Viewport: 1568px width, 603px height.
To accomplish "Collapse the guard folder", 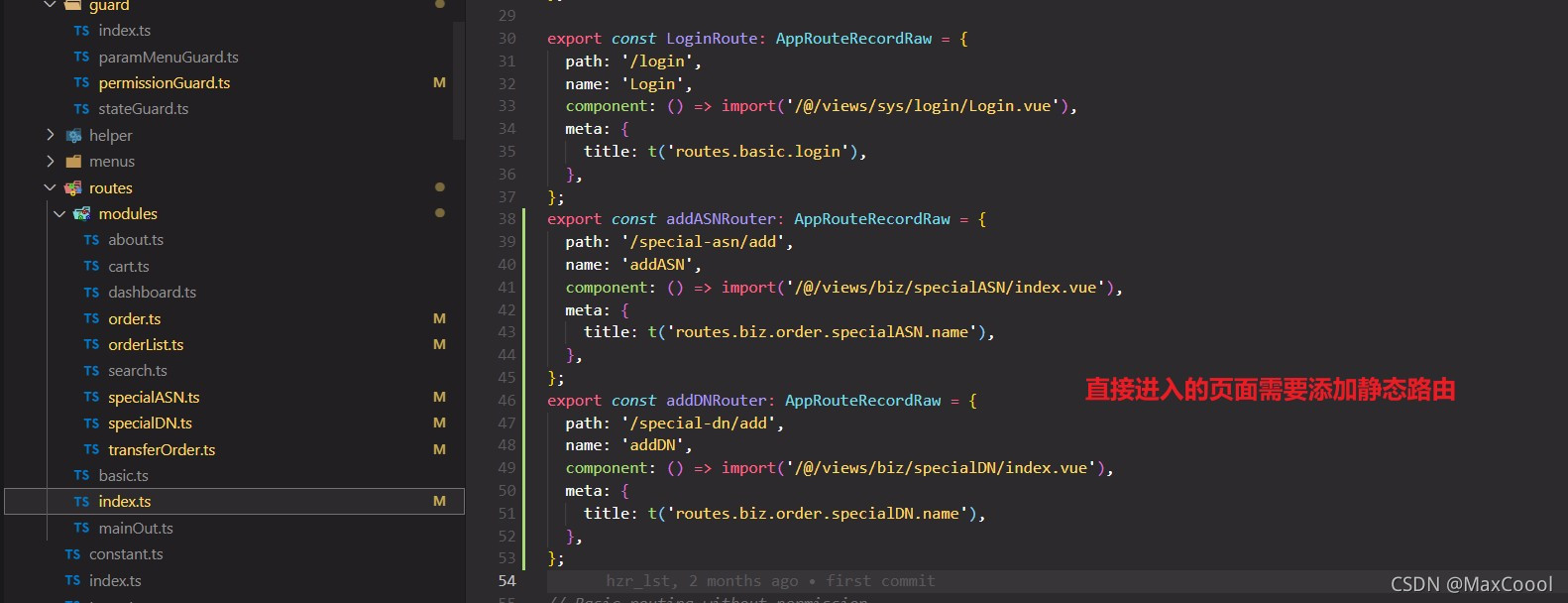I will pos(50,5).
